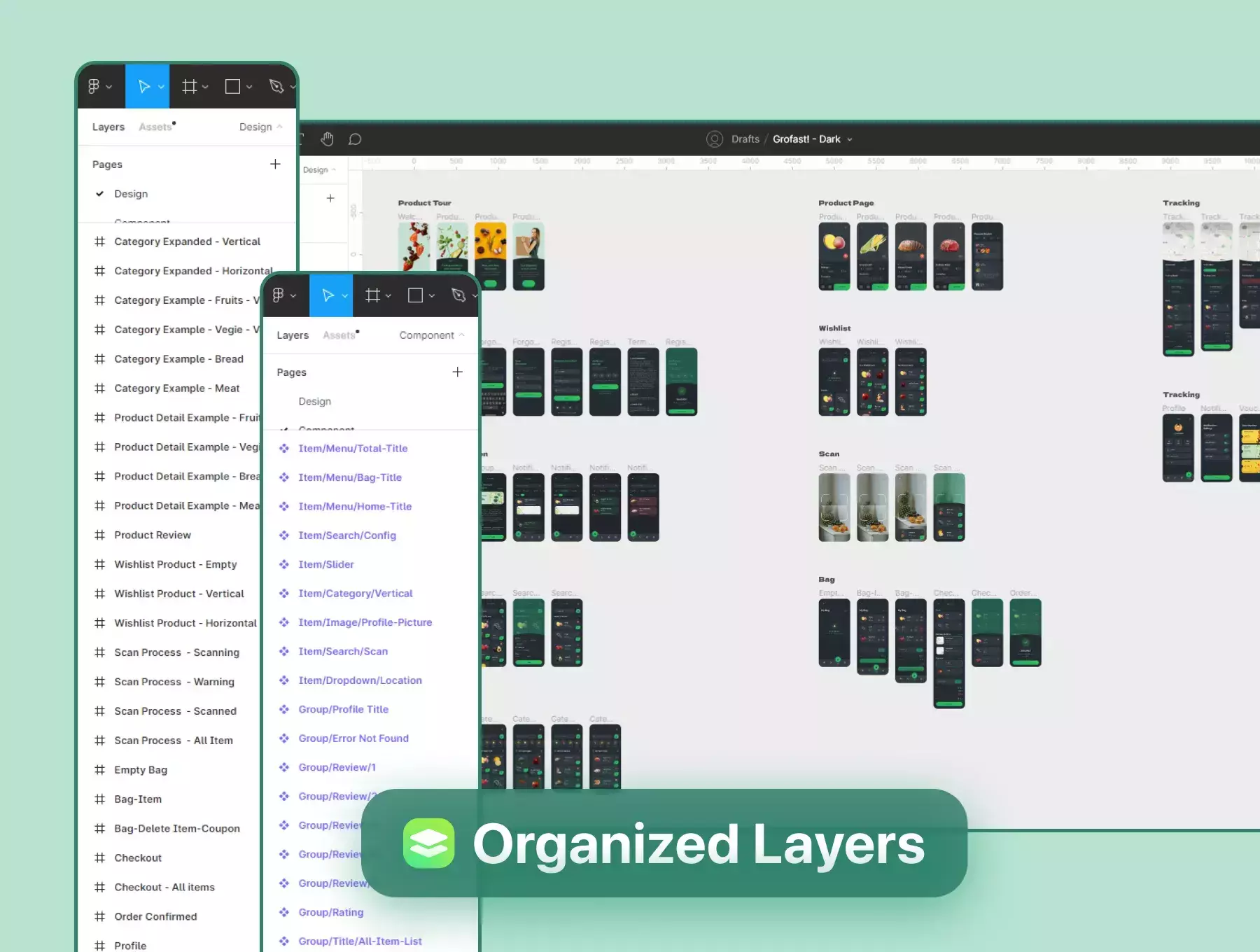Select Group/Error Not Found component layer
Screen dimensions: 1260x952
[353, 738]
